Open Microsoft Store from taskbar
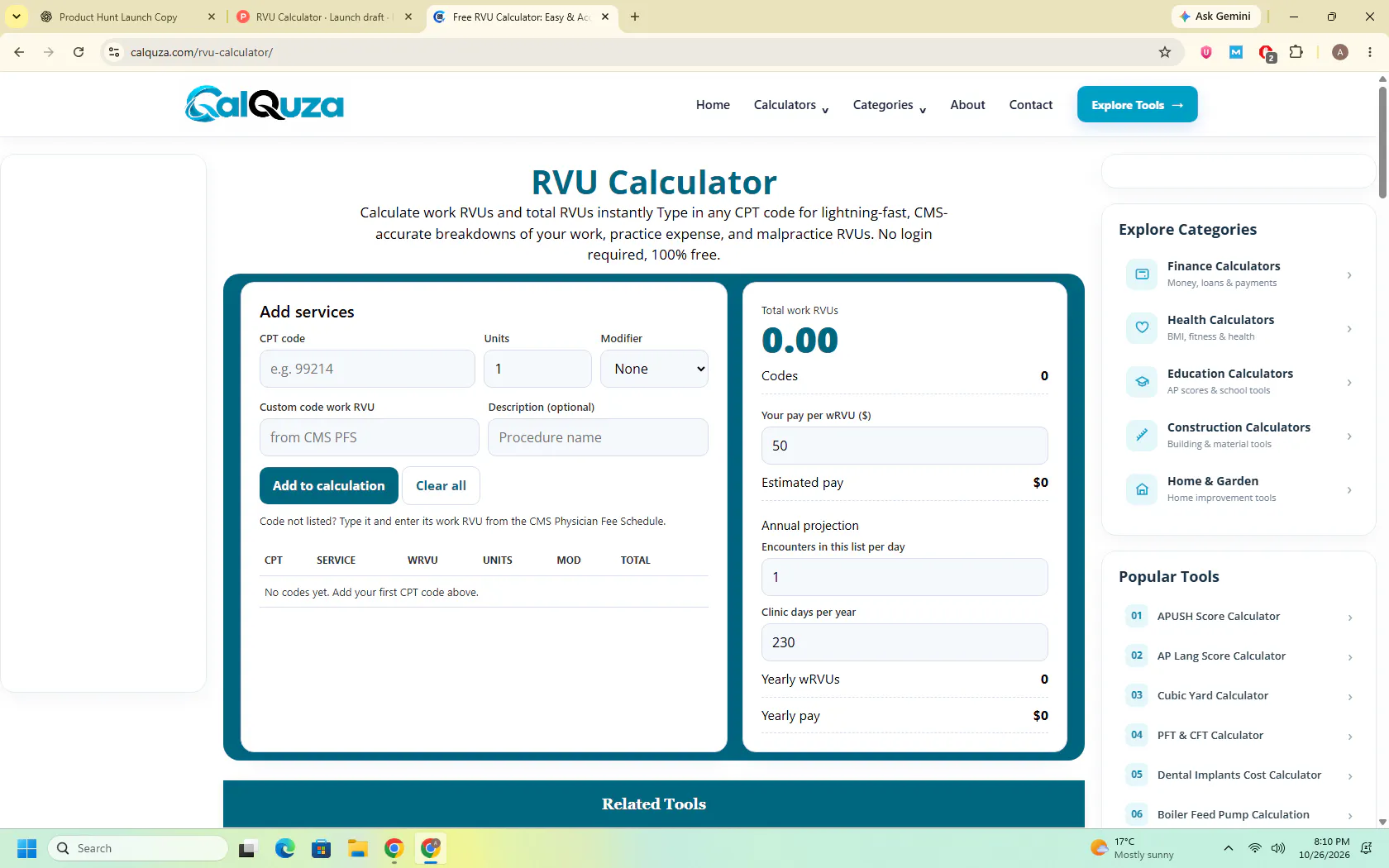Viewport: 1389px width, 868px height. pyautogui.click(x=321, y=848)
